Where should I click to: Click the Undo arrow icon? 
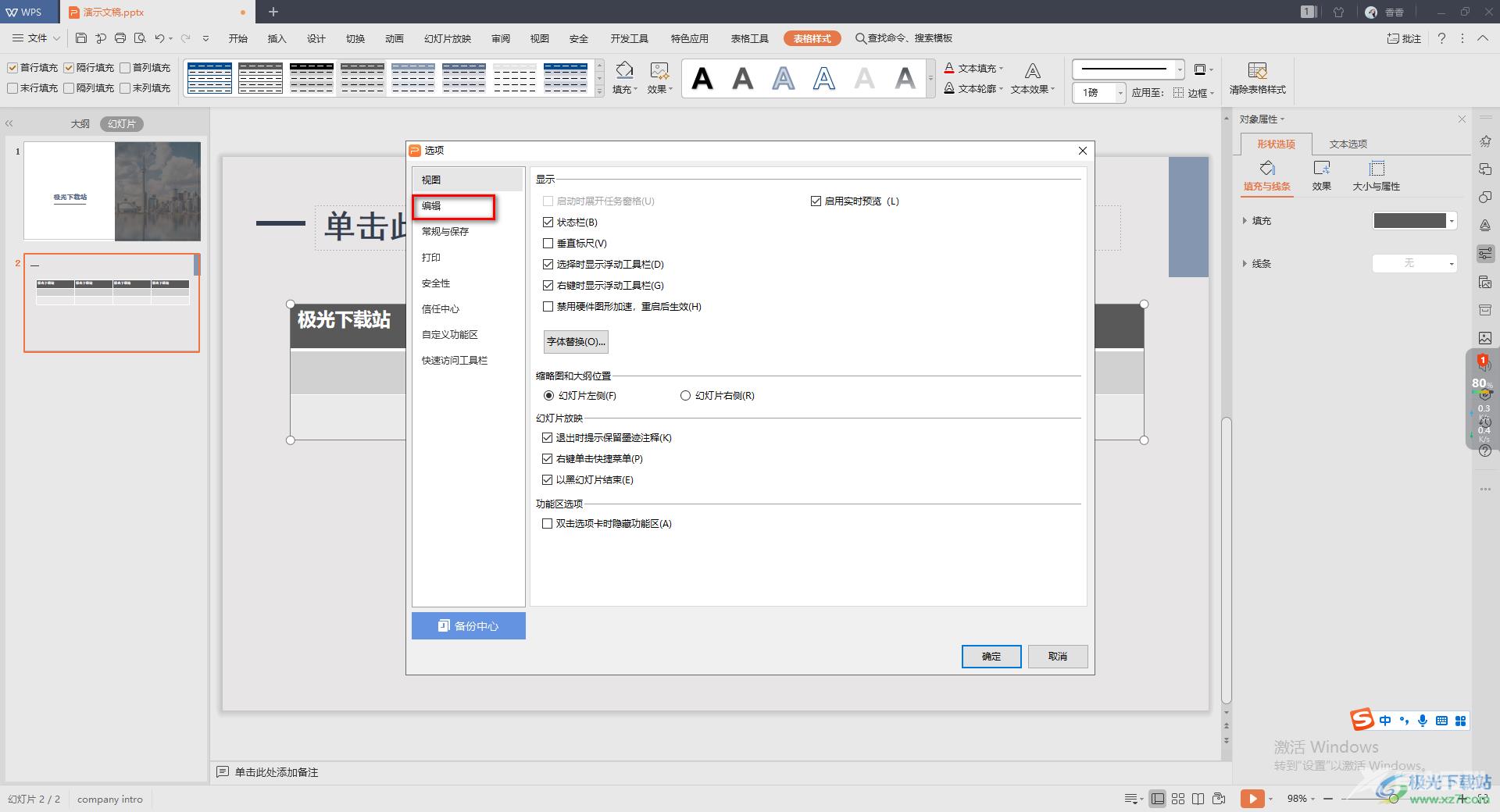pyautogui.click(x=160, y=37)
